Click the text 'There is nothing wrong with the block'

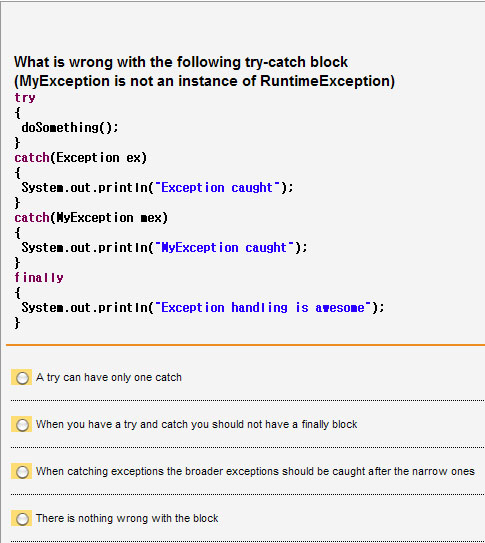[127, 518]
